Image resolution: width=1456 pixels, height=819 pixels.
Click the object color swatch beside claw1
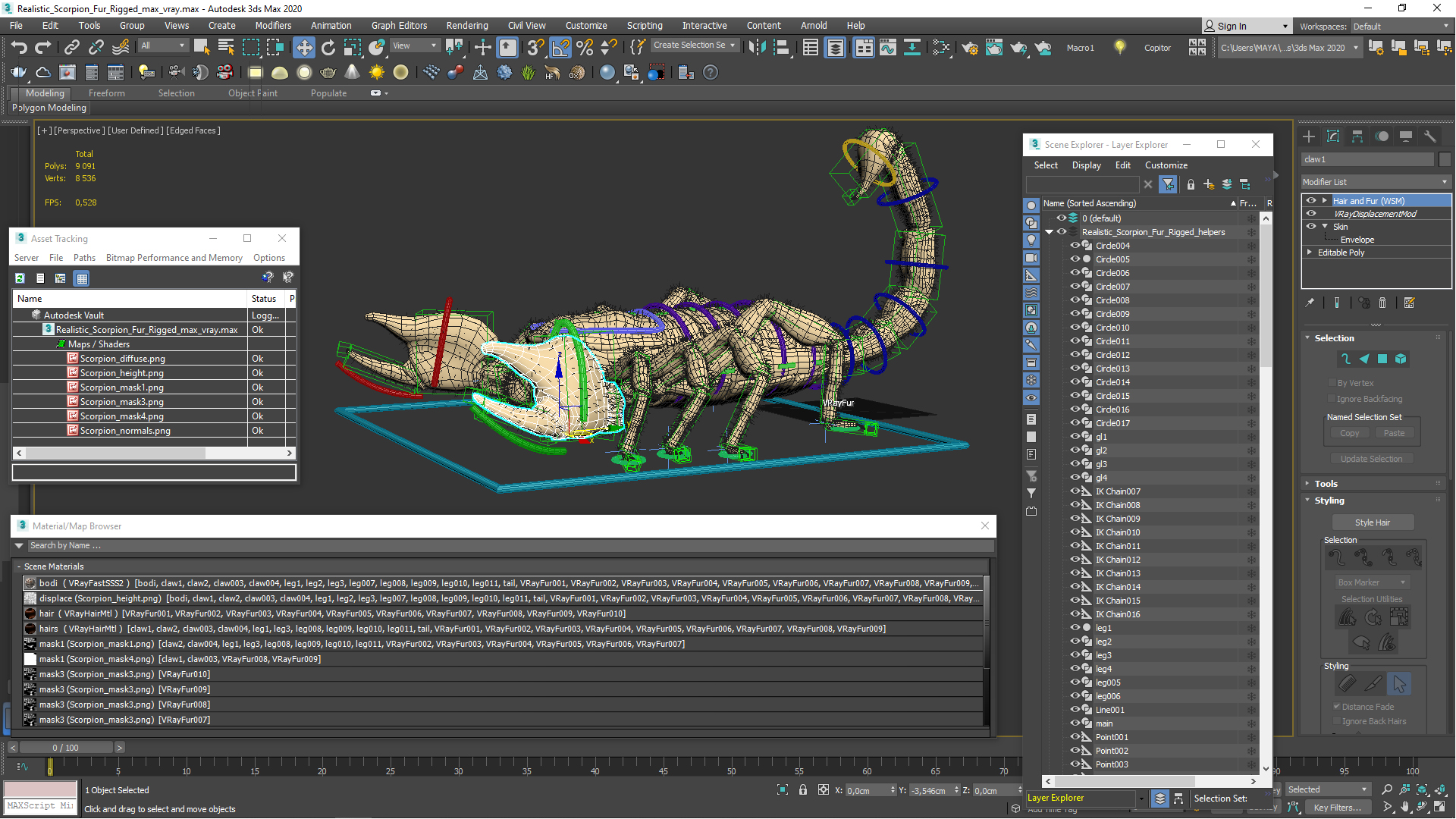pos(1445,159)
